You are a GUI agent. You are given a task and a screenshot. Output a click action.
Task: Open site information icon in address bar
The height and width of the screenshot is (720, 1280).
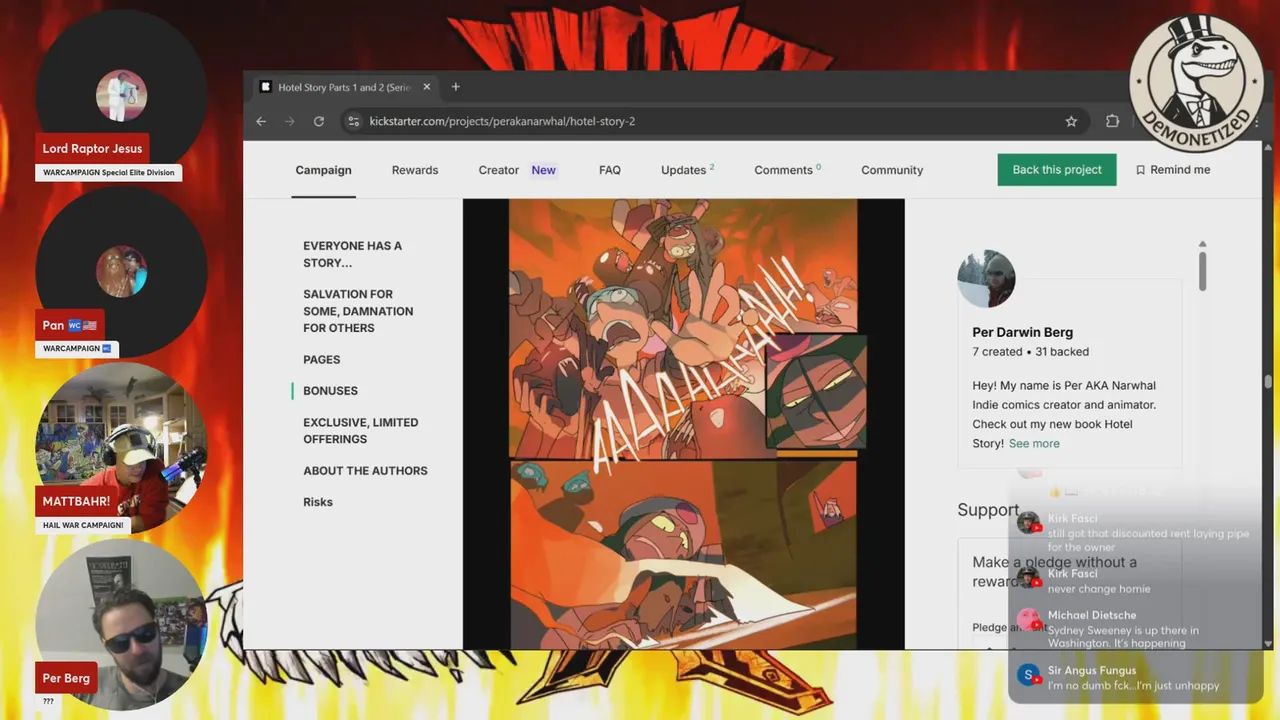(352, 121)
